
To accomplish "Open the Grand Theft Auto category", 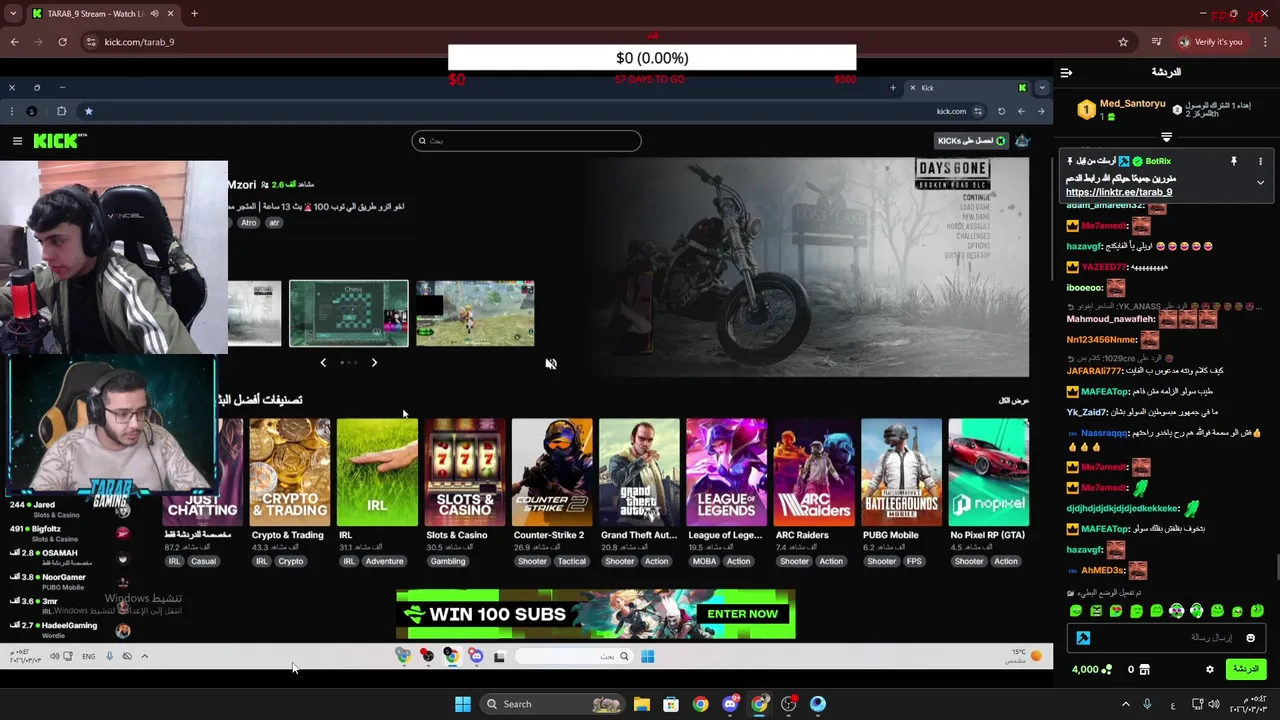I will 639,472.
